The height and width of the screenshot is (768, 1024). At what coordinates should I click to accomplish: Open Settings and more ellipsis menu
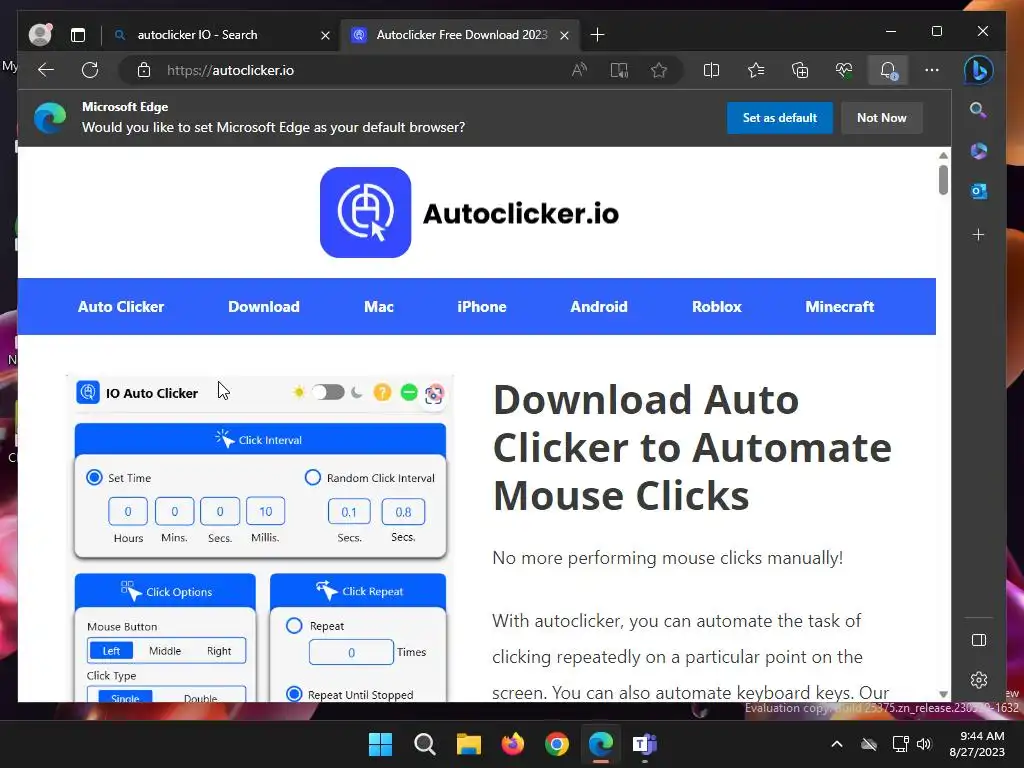tap(932, 70)
